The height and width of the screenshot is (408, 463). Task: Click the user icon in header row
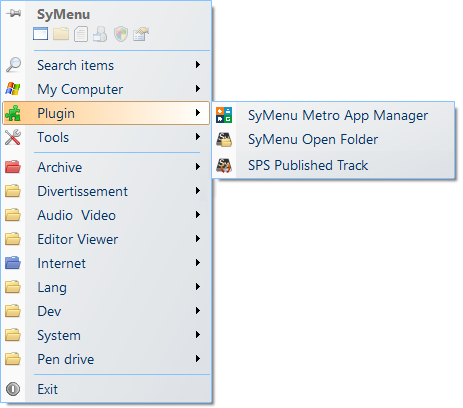point(101,34)
